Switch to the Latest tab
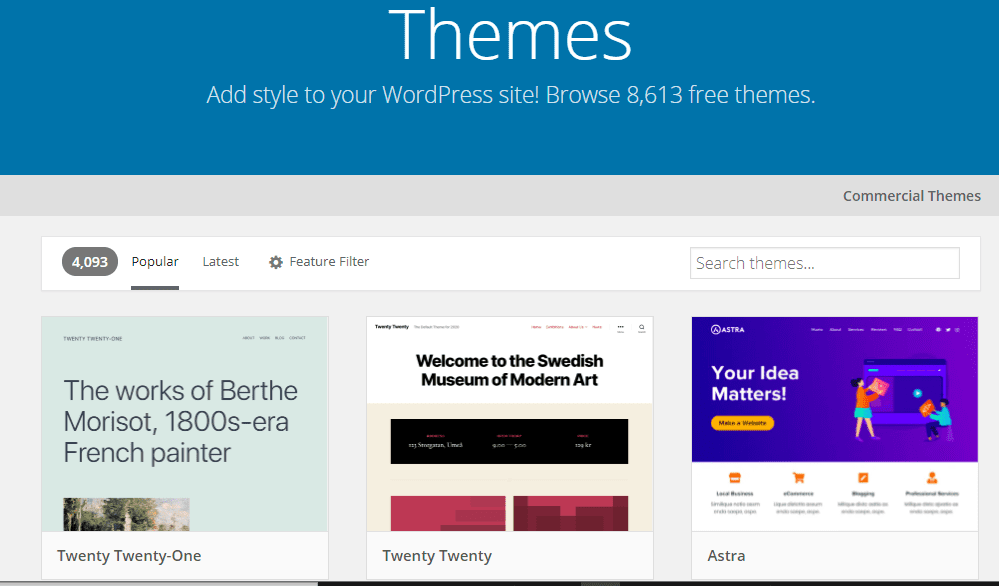 click(220, 262)
